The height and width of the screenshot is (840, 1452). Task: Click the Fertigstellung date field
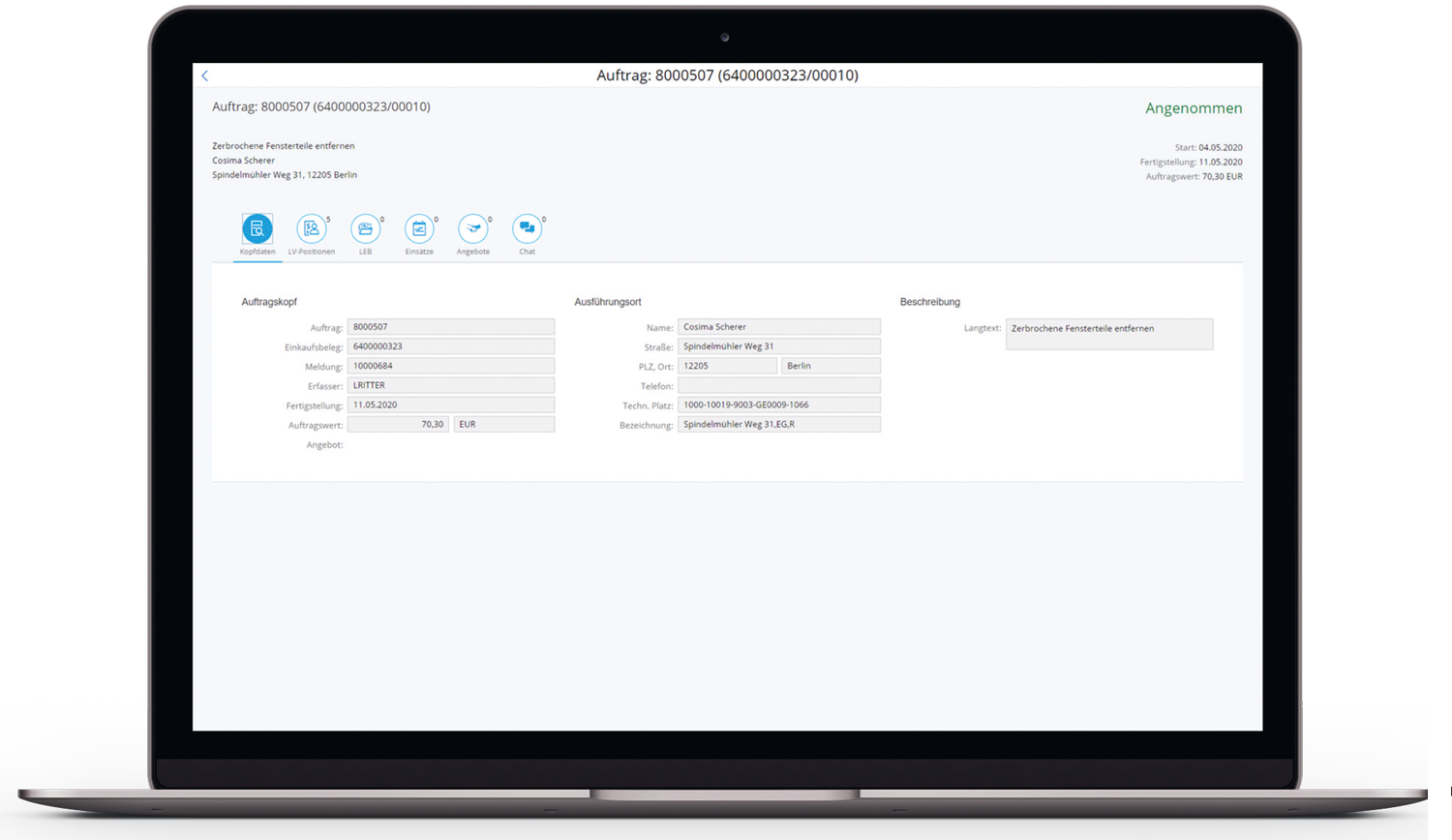(x=450, y=405)
